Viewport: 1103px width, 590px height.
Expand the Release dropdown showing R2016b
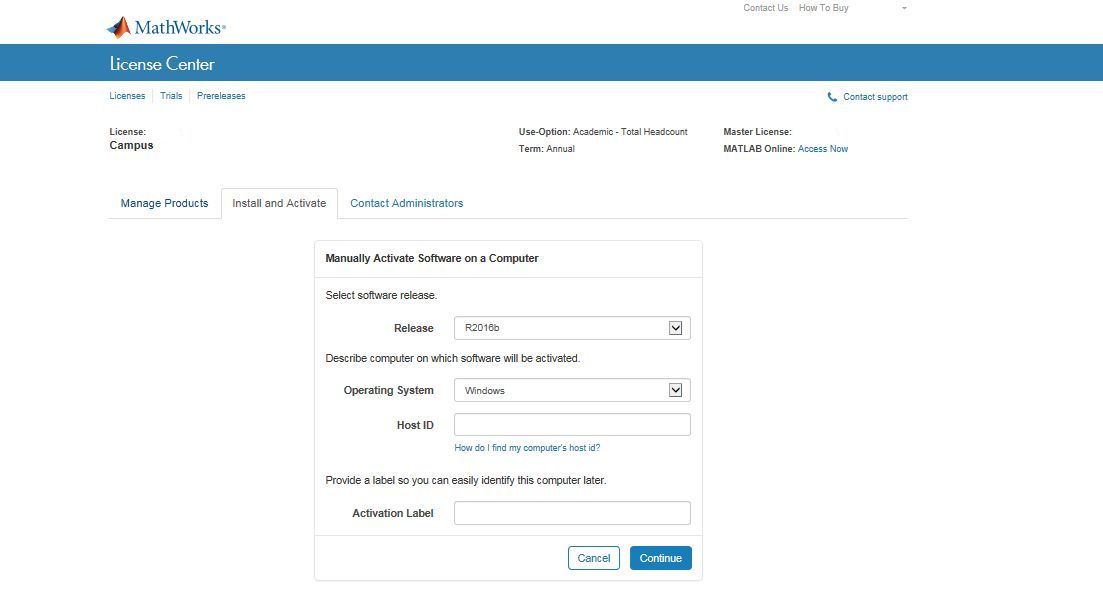tap(572, 328)
